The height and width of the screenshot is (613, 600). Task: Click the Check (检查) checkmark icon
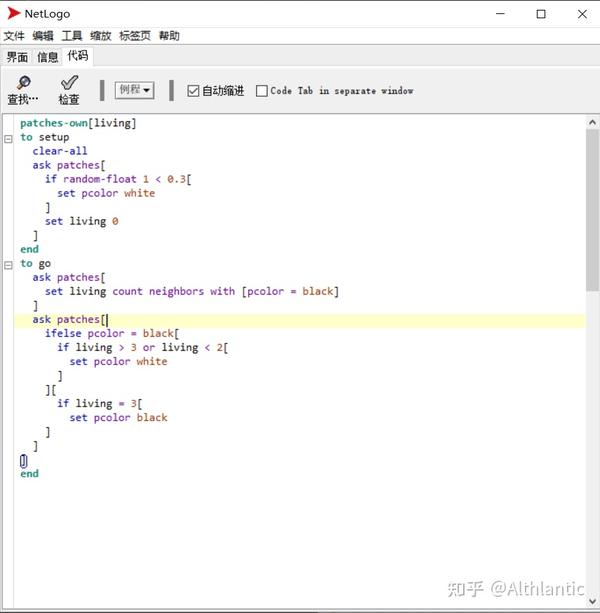click(x=69, y=82)
